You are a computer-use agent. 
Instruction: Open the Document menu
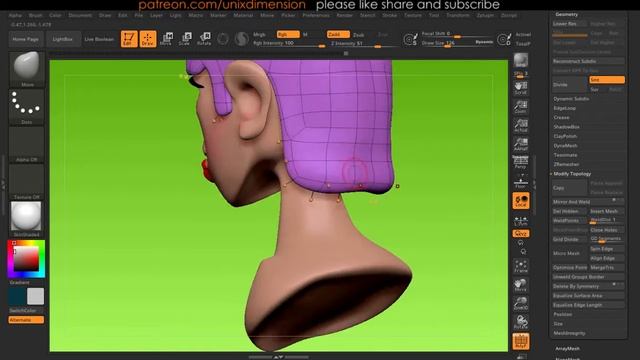(x=80, y=15)
